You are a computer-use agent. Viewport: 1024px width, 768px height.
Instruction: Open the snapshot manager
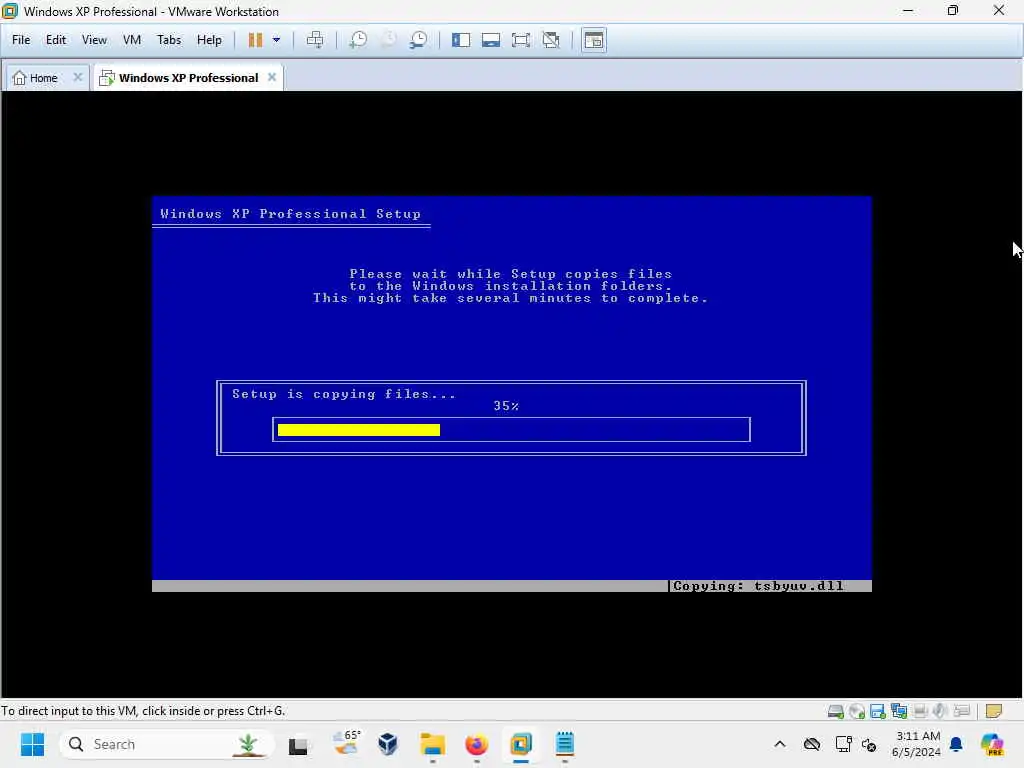pos(419,40)
